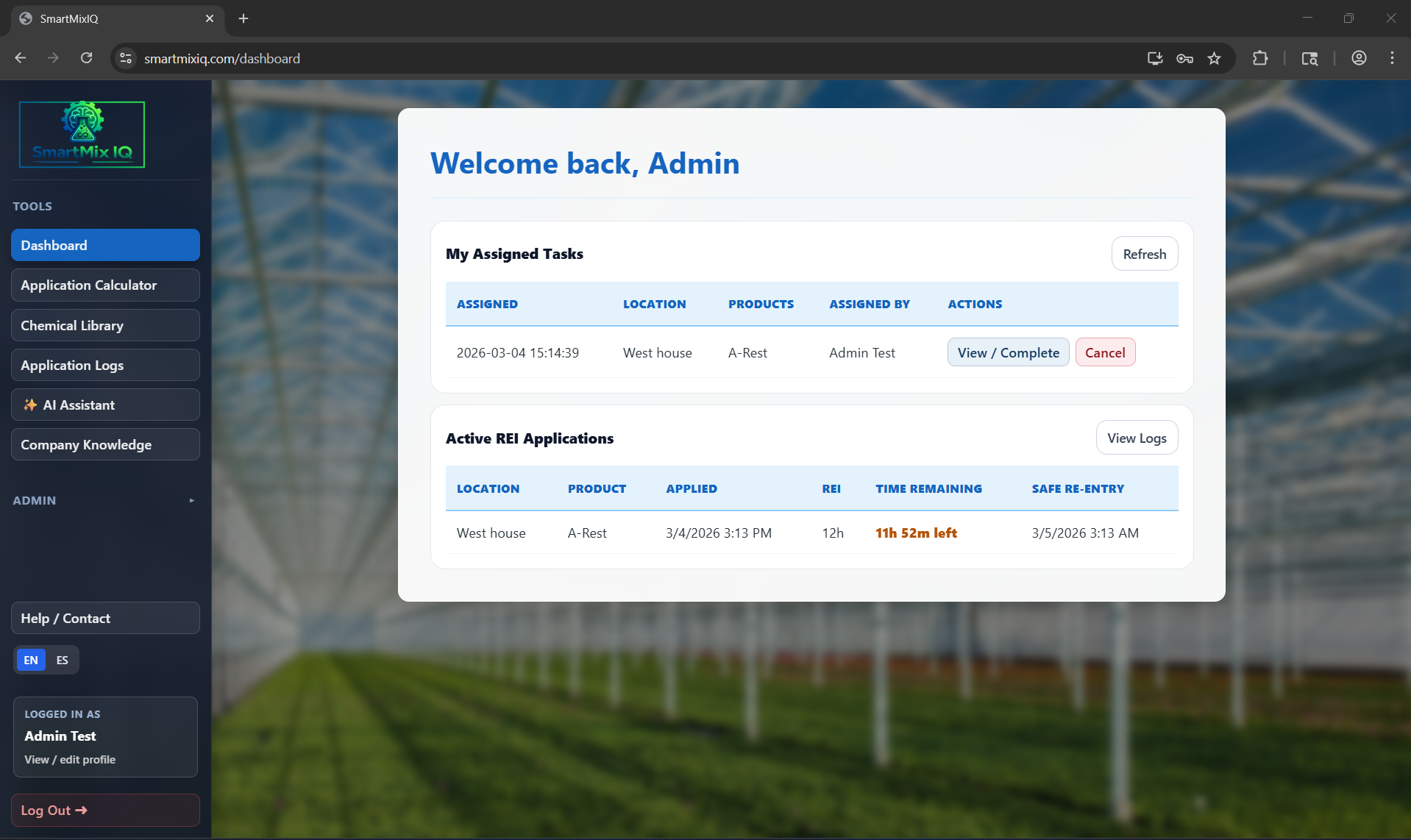This screenshot has height=840, width=1411.
Task: Open View / edit profile
Action: 69,760
